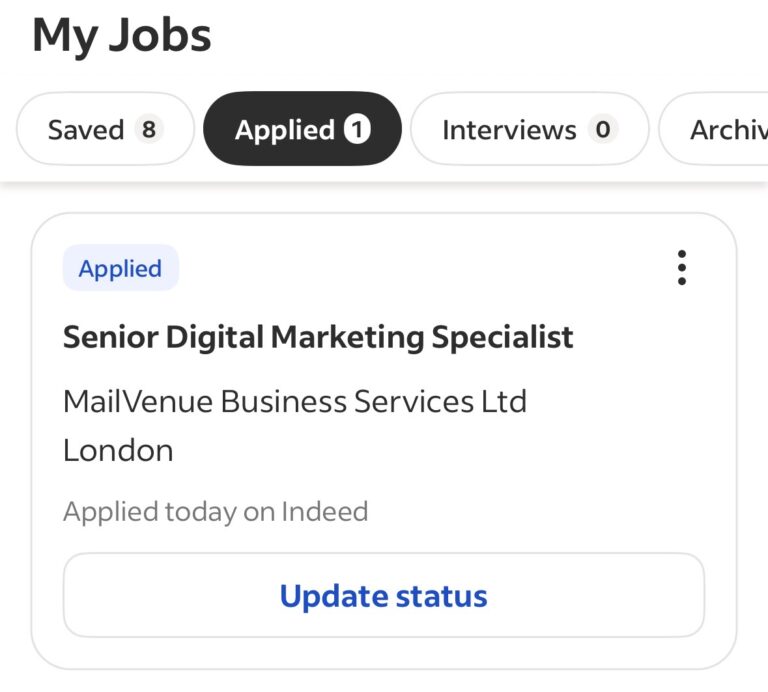The height and width of the screenshot is (692, 768).
Task: Click the My Jobs page heading
Action: pyautogui.click(x=122, y=36)
